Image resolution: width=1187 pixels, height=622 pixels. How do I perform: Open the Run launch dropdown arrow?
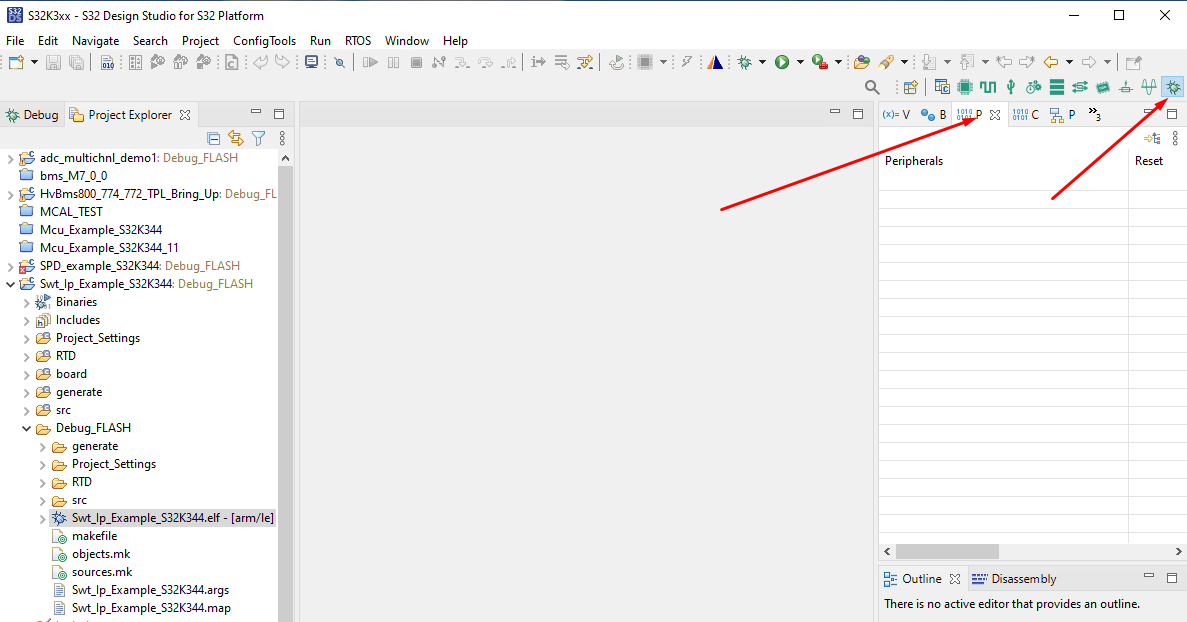coord(800,62)
